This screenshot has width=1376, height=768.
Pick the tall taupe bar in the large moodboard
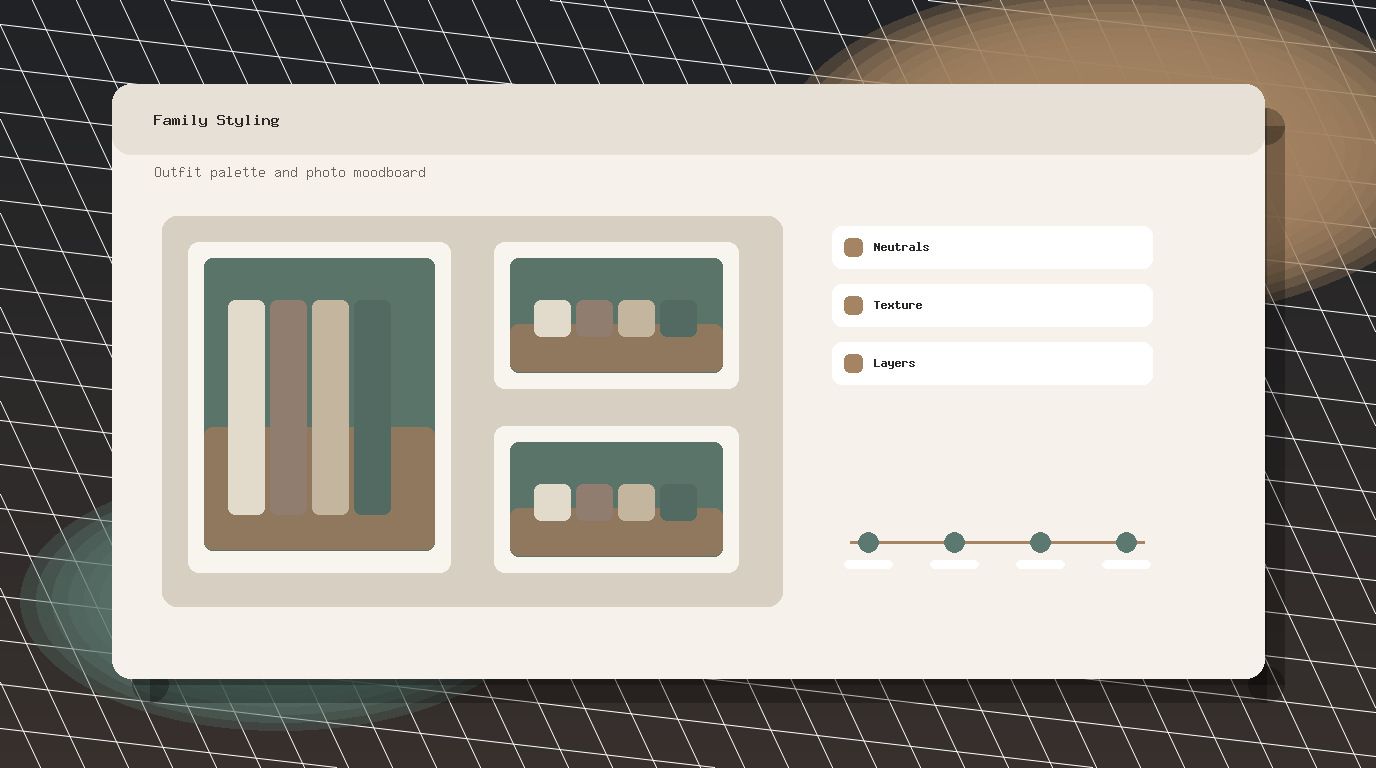(x=288, y=407)
